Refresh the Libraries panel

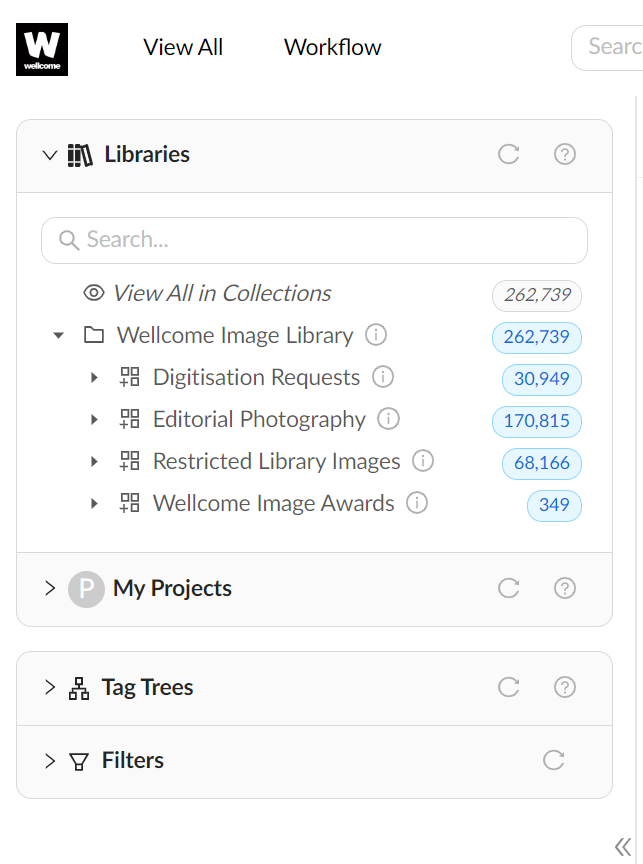pyautogui.click(x=509, y=154)
